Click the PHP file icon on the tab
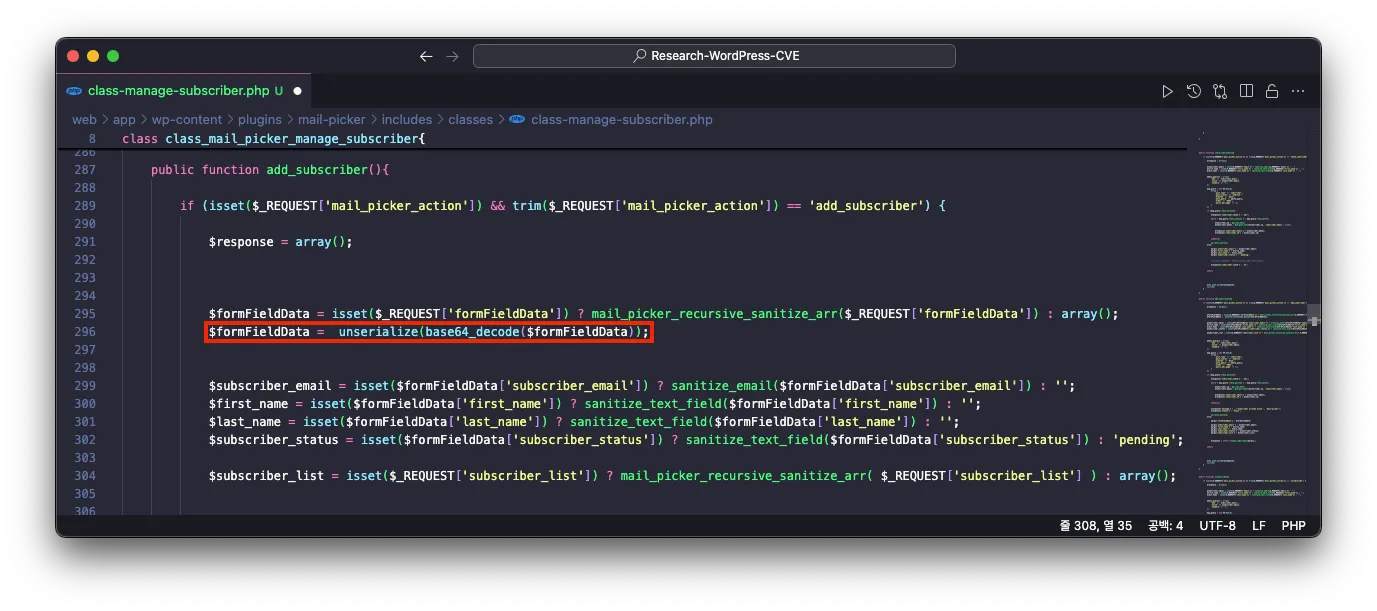The image size is (1377, 611). click(74, 91)
